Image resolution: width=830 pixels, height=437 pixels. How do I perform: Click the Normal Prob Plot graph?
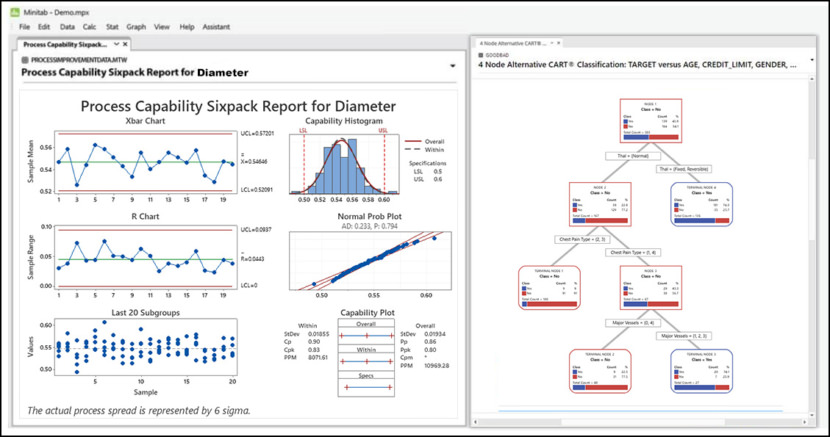(x=370, y=261)
